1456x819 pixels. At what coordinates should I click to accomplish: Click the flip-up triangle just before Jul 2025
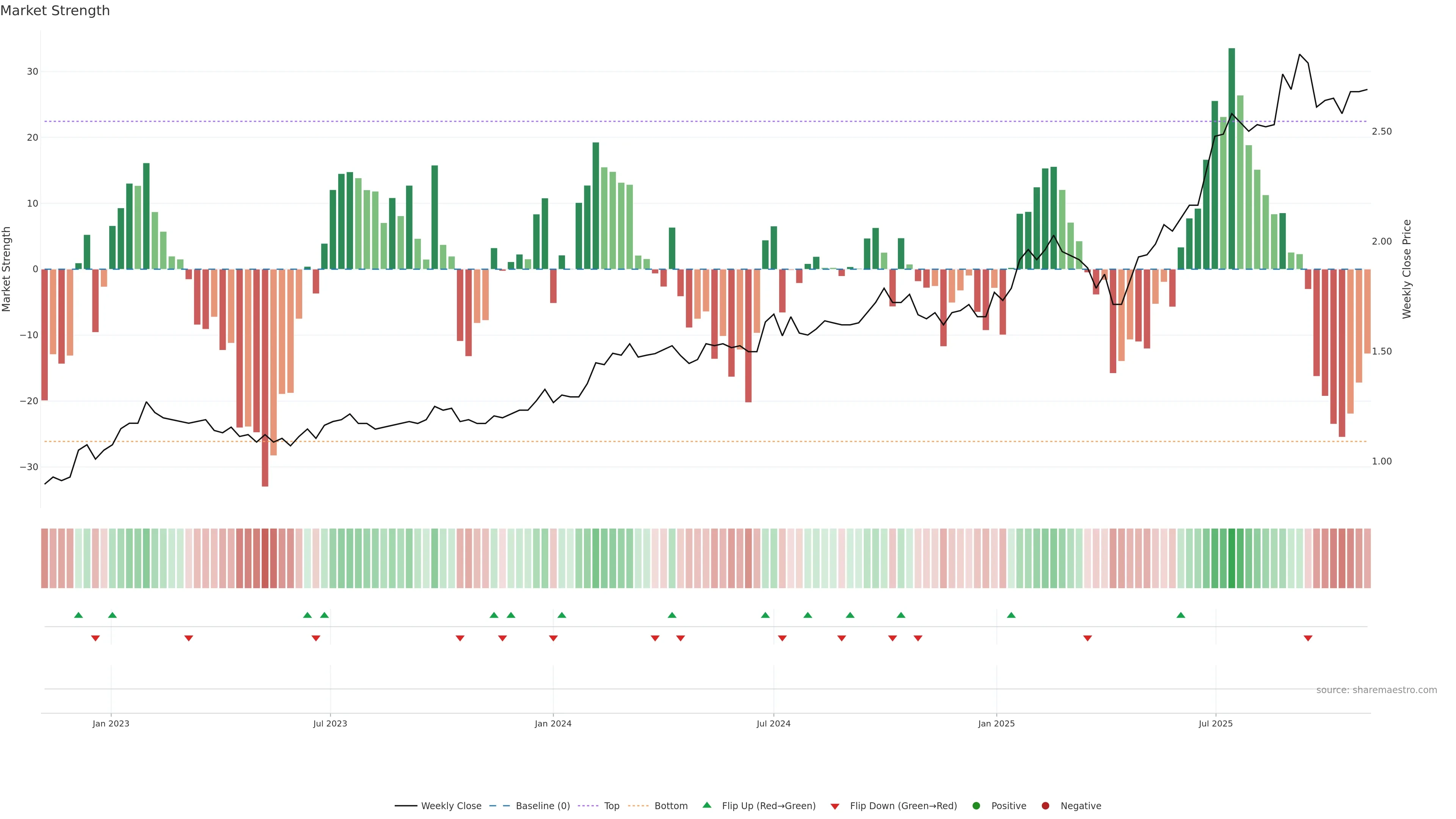1181,615
